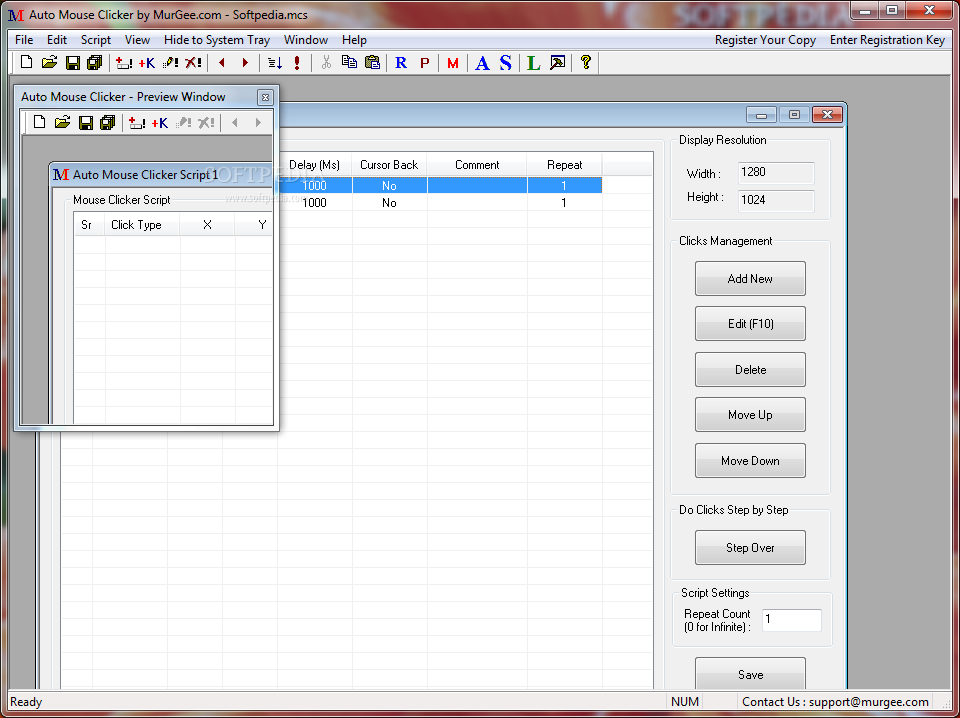The height and width of the screenshot is (718, 960).
Task: Click the delete click X! icon in main toolbar
Action: 193,62
